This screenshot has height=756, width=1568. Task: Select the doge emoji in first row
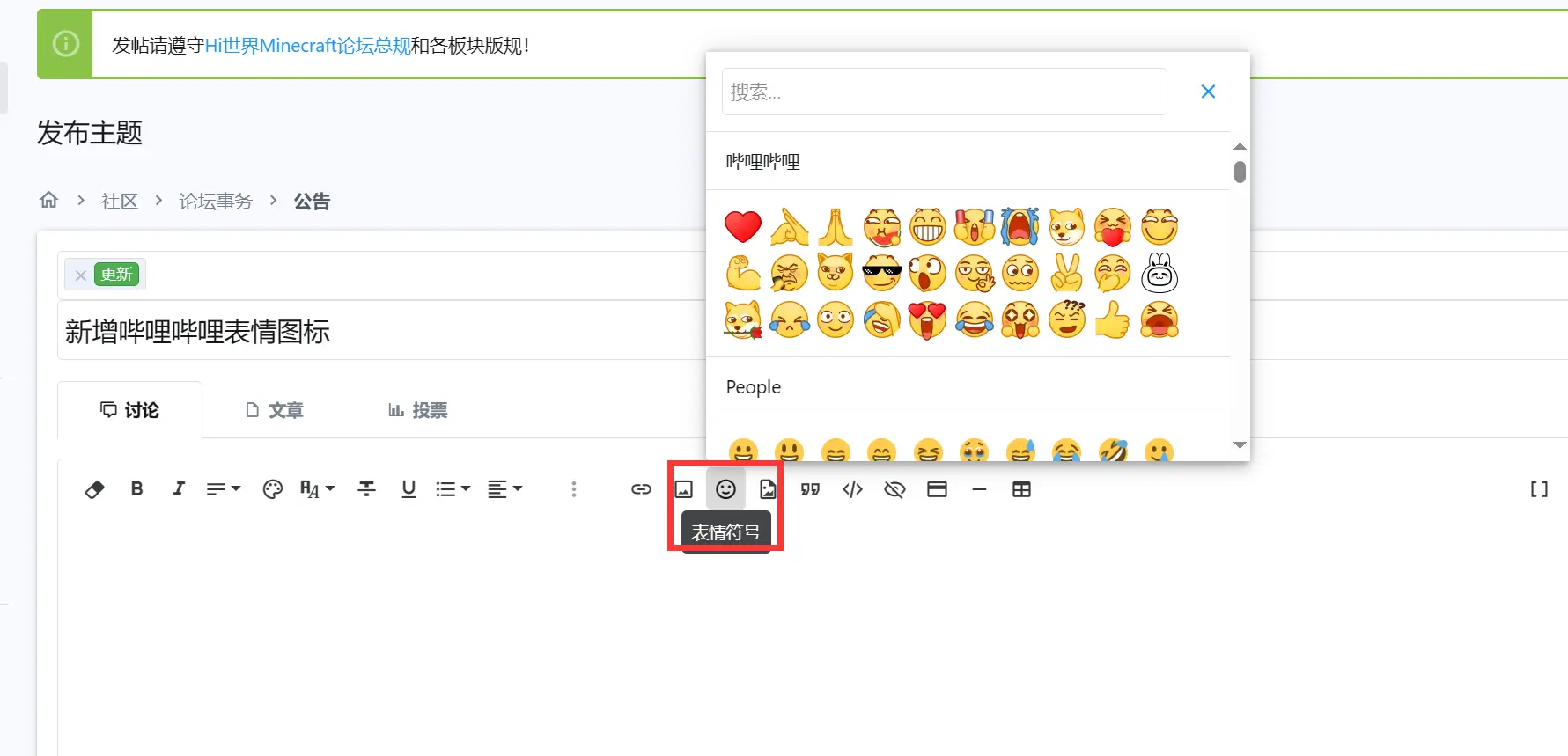[1067, 227]
